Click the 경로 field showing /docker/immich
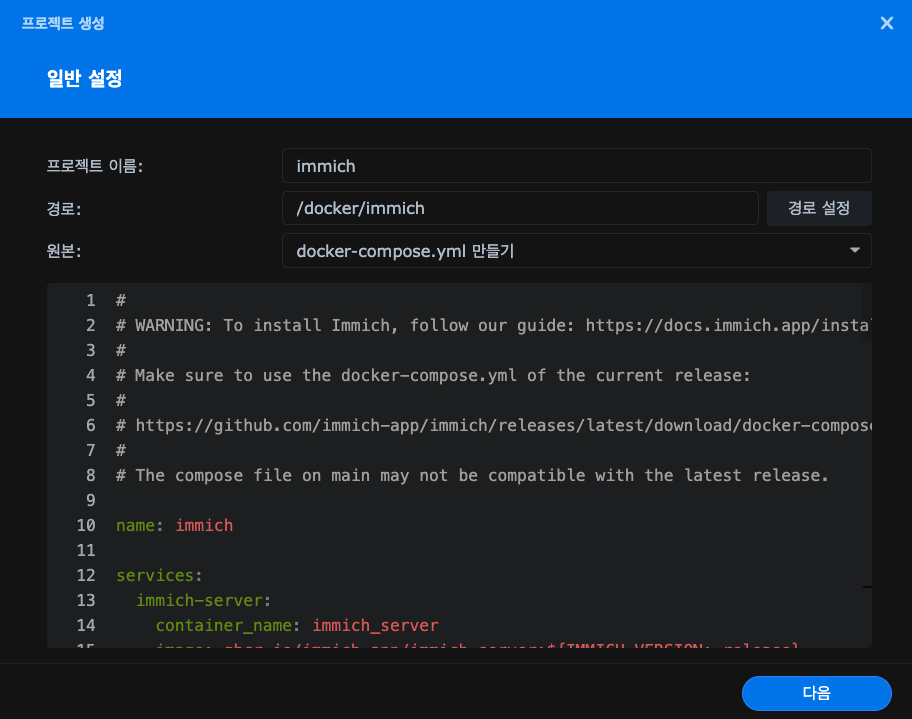 pos(519,209)
